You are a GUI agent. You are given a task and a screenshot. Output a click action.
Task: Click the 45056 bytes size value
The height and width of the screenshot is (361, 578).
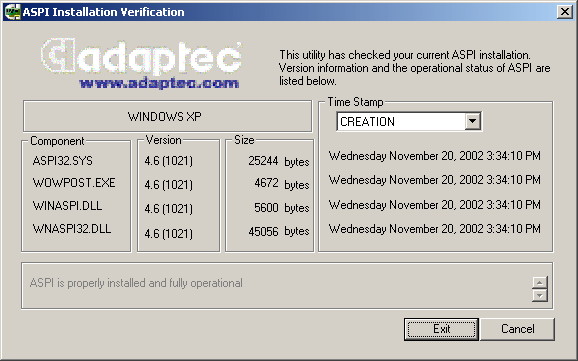pos(279,232)
